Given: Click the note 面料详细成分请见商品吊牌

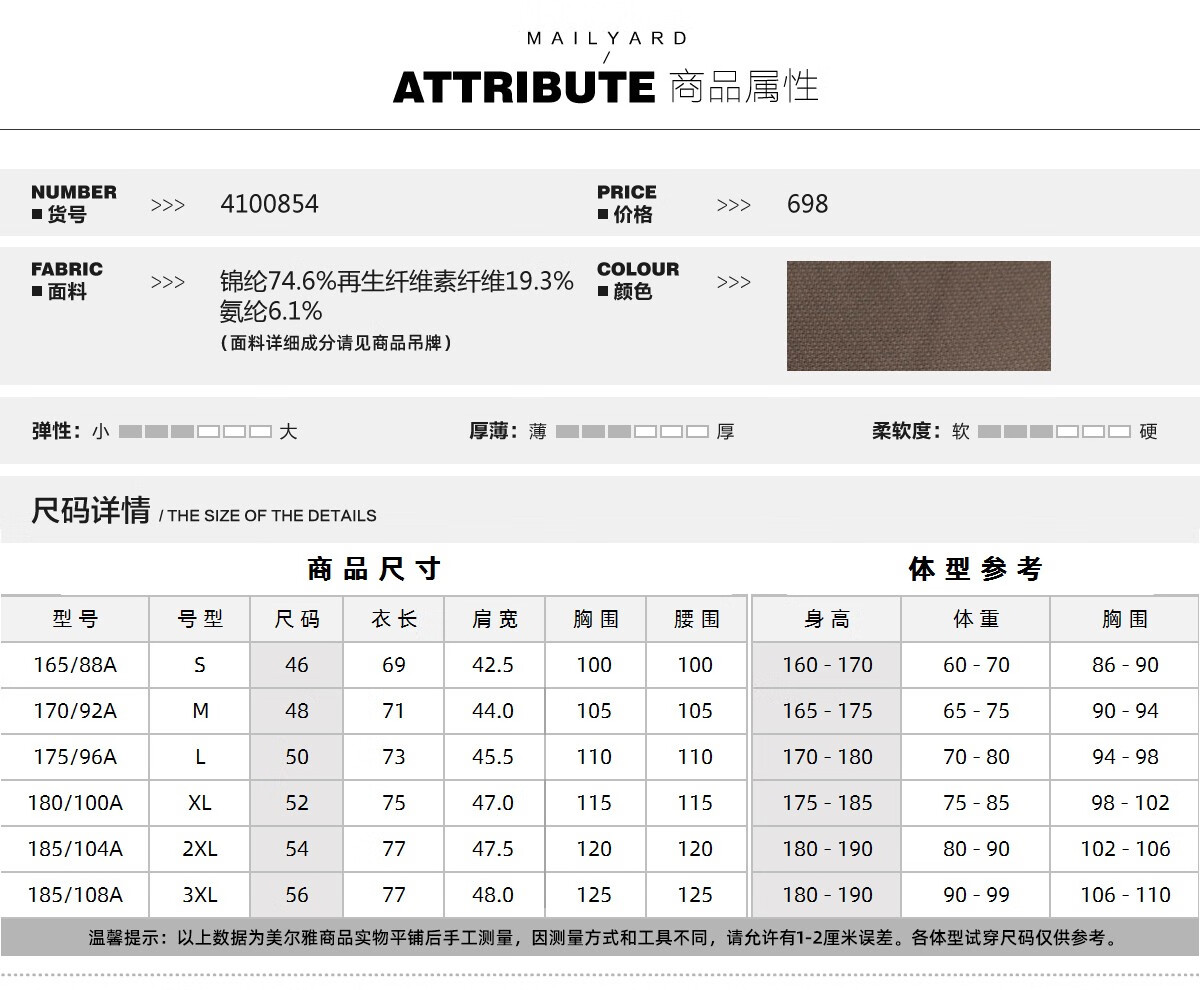Looking at the screenshot, I should click(336, 343).
